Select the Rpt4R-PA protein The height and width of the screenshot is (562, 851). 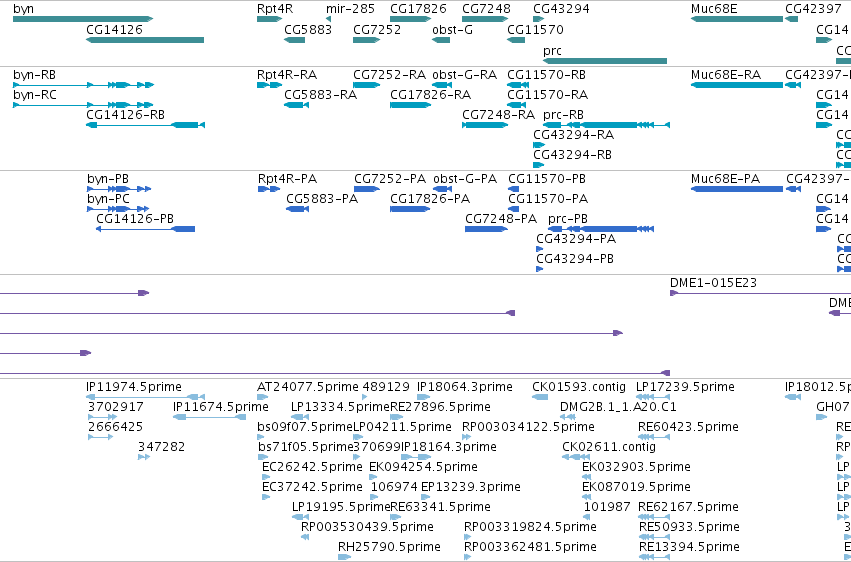tap(269, 189)
